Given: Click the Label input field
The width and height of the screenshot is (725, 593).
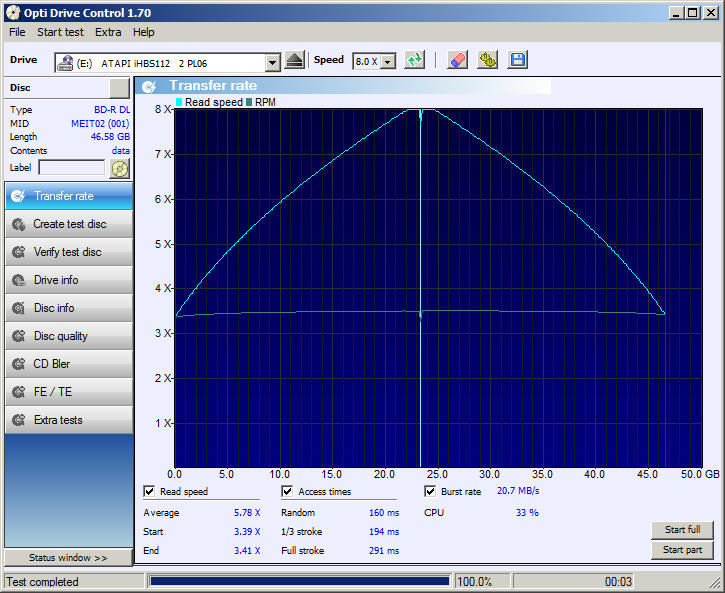Looking at the screenshot, I should (x=72, y=167).
